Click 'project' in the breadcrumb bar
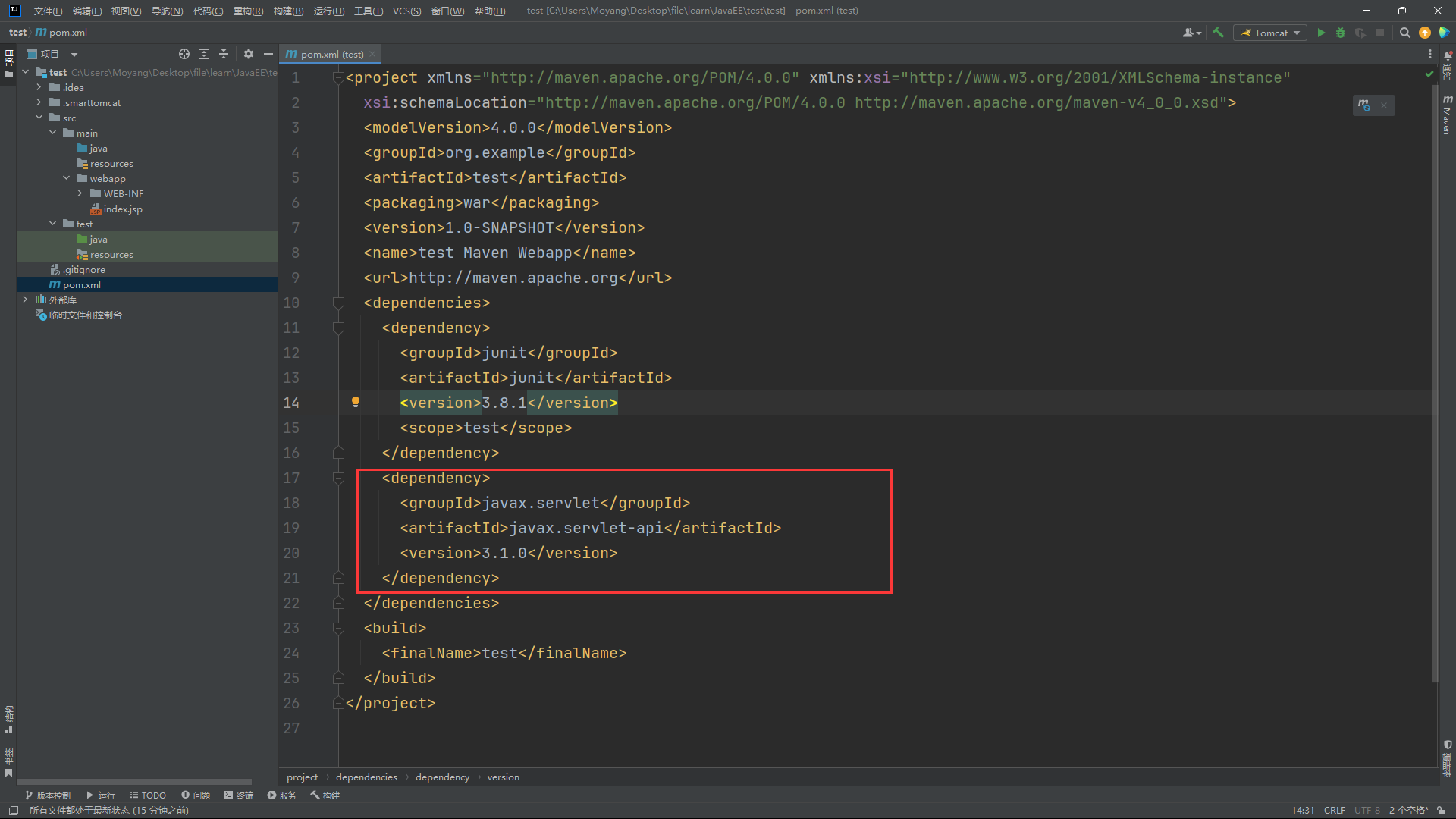The height and width of the screenshot is (819, 1456). pos(302,777)
